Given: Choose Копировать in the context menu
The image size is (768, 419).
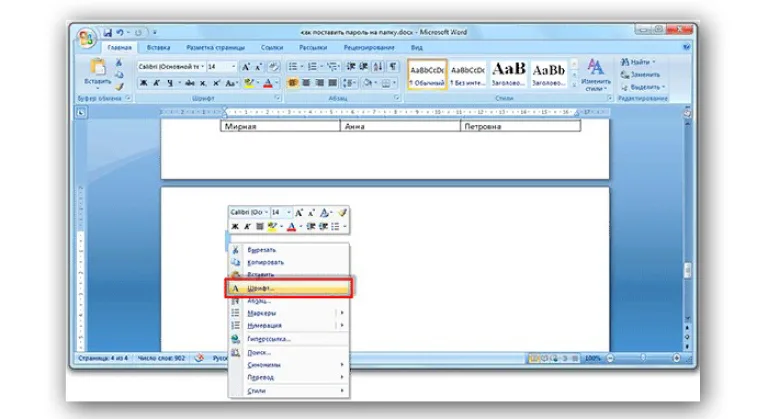Looking at the screenshot, I should [x=288, y=262].
